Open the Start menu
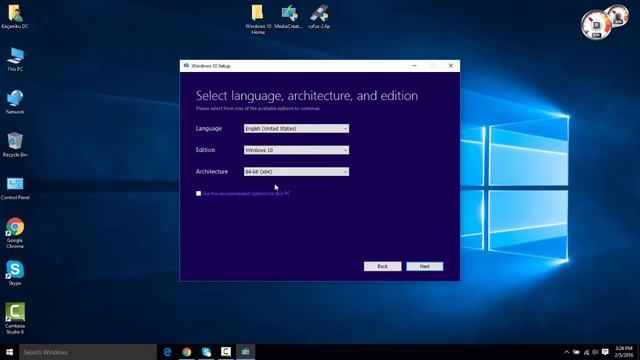640x360 pixels. point(9,352)
